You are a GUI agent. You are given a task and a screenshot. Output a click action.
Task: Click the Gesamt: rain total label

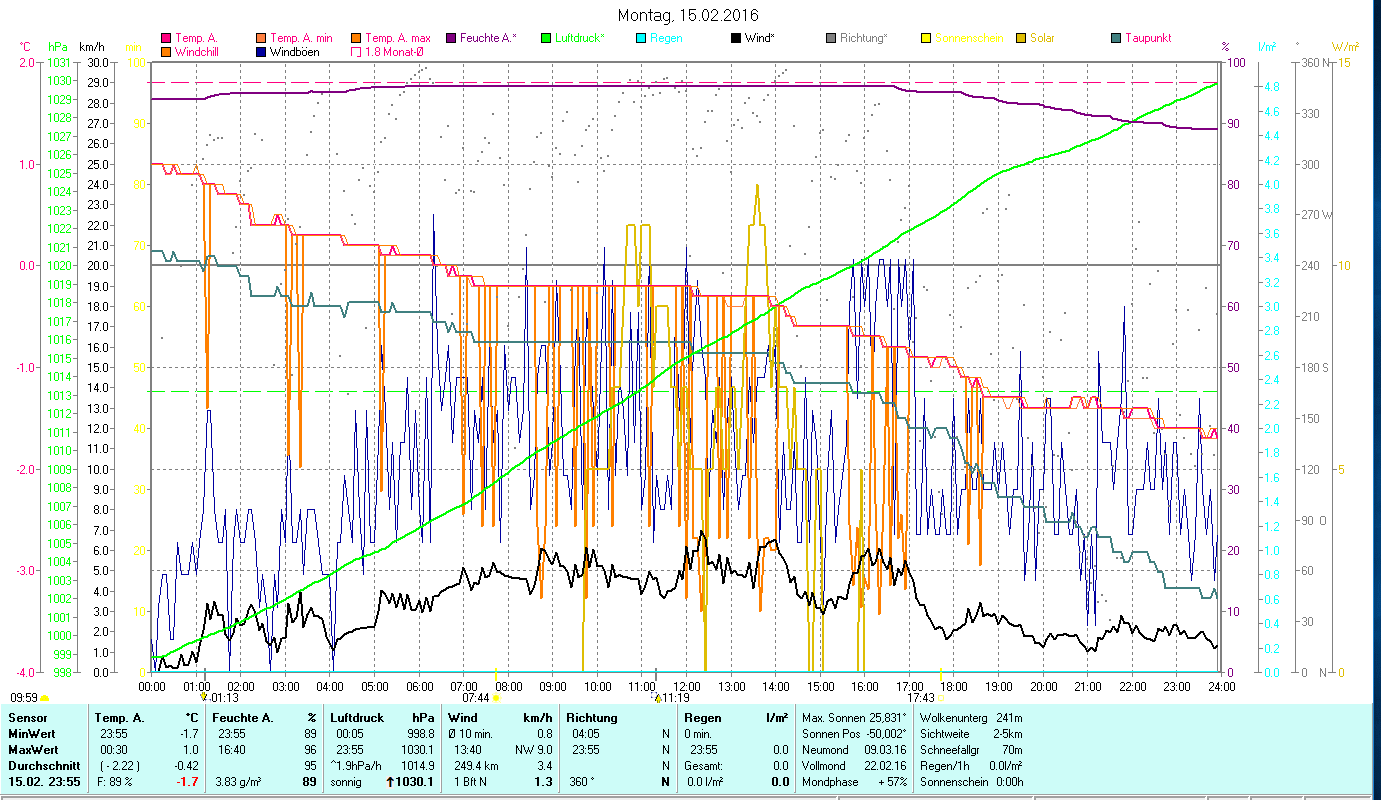(704, 765)
